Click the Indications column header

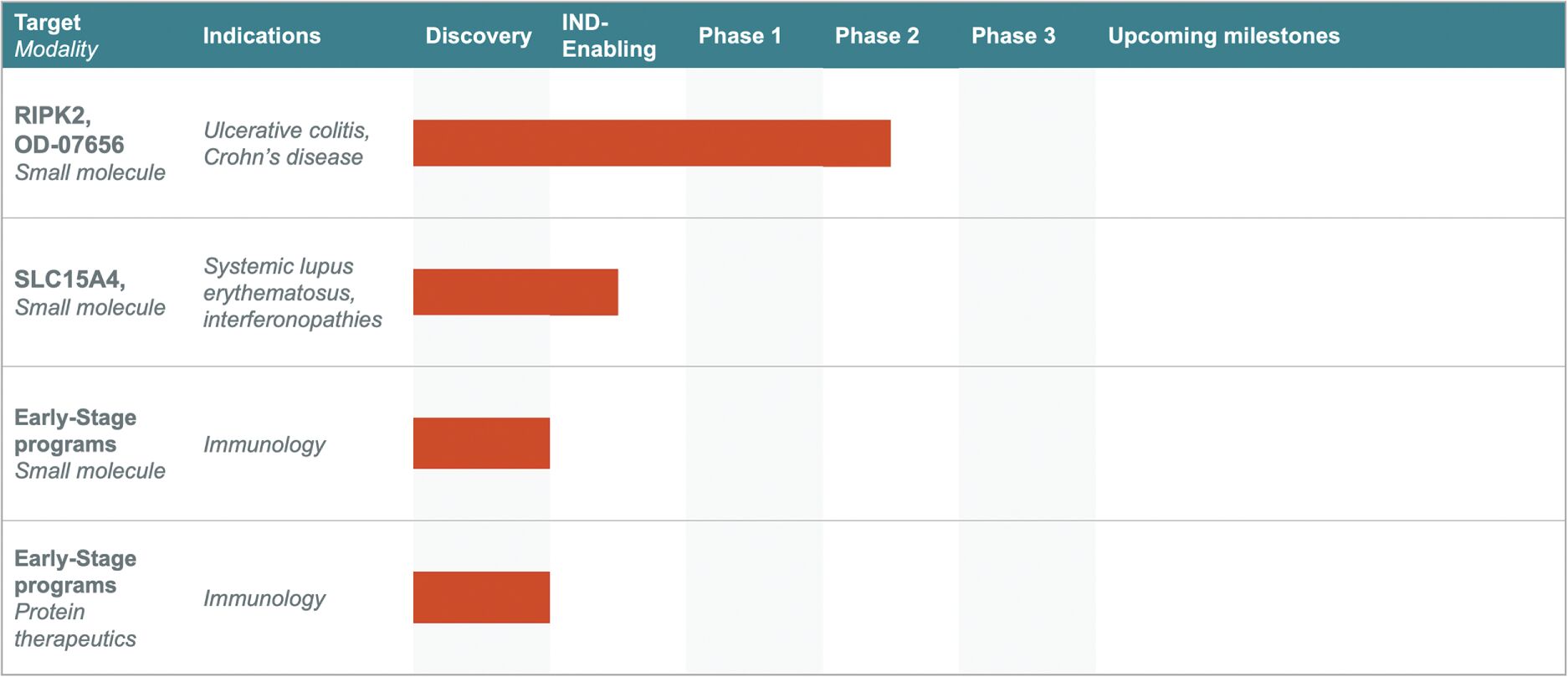pyautogui.click(x=261, y=36)
